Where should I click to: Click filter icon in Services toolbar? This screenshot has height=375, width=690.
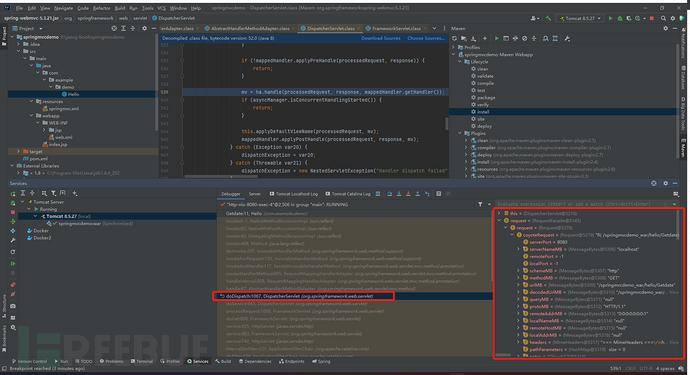(x=54, y=193)
